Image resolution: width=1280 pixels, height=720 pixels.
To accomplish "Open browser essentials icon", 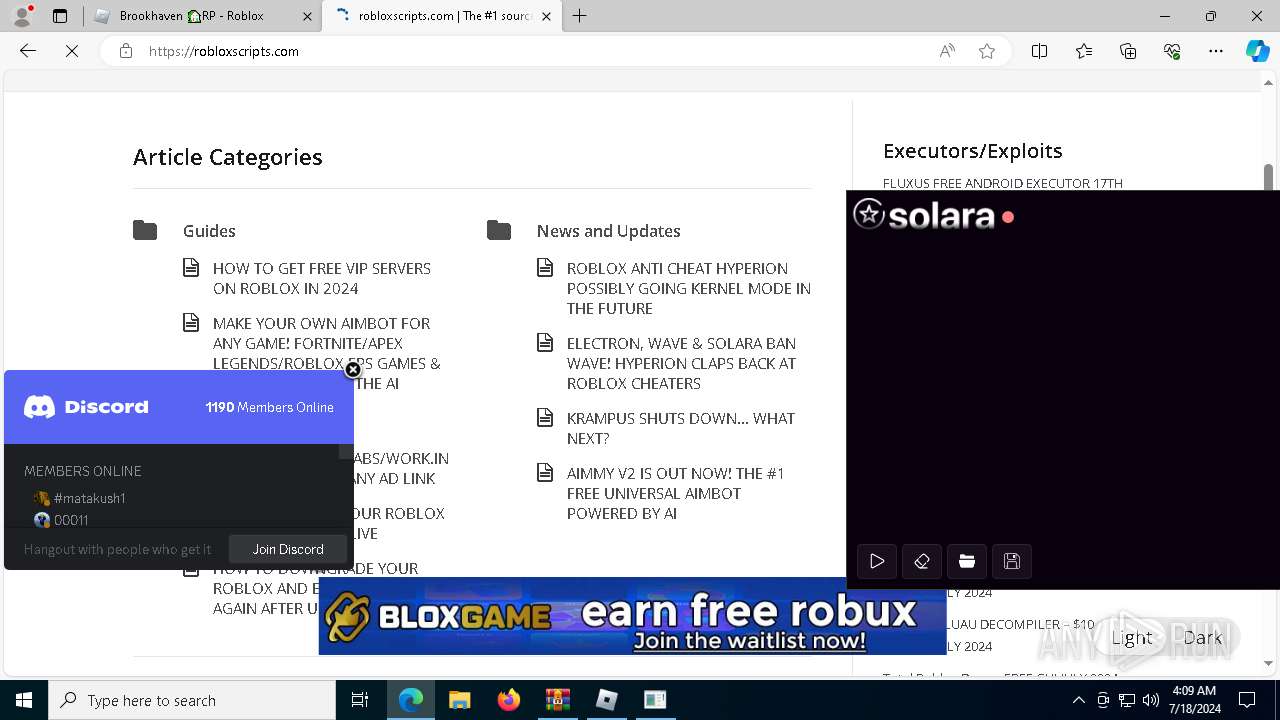I will coord(1172,51).
